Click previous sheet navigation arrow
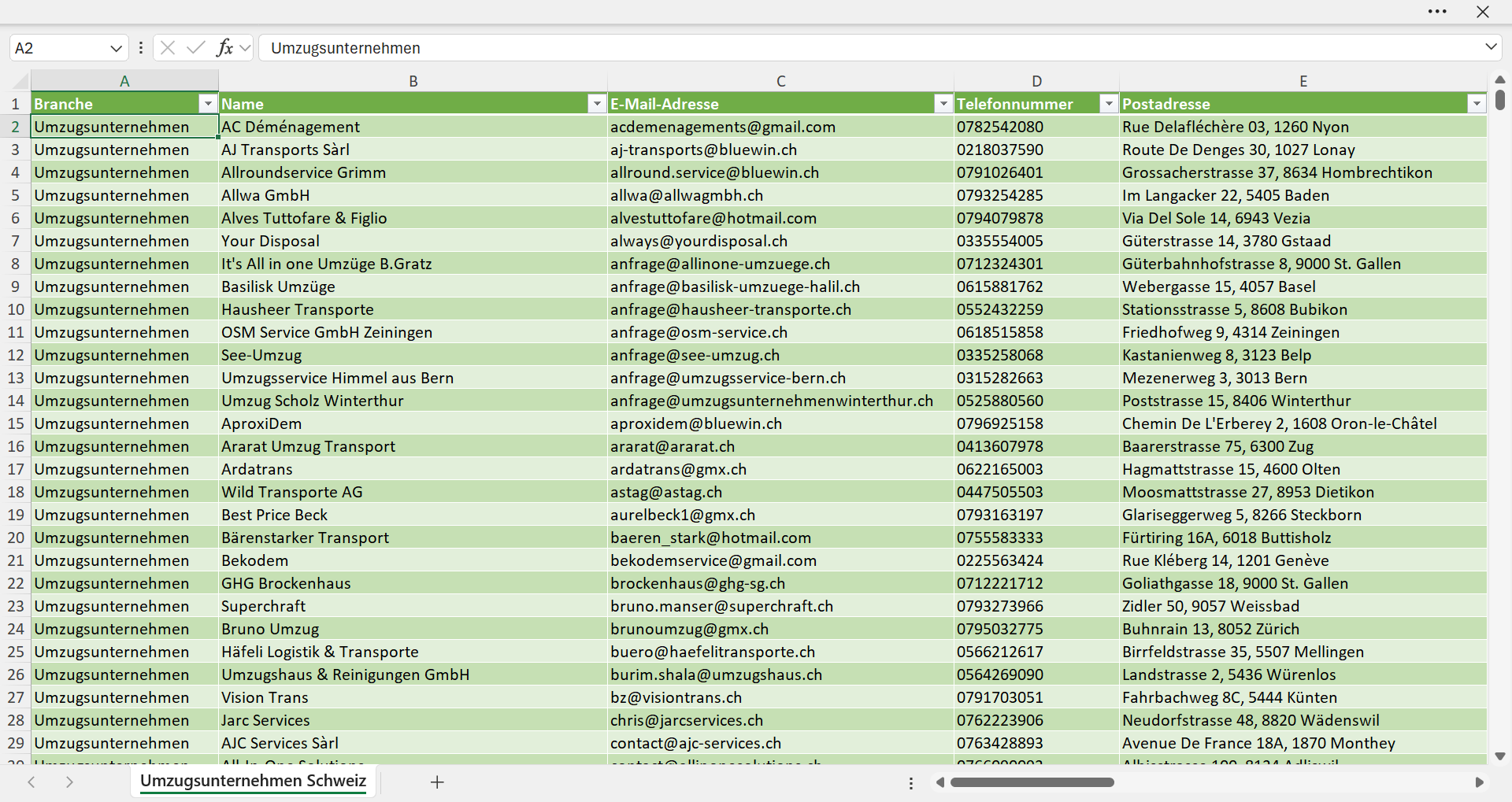The height and width of the screenshot is (802, 1512). point(31,782)
